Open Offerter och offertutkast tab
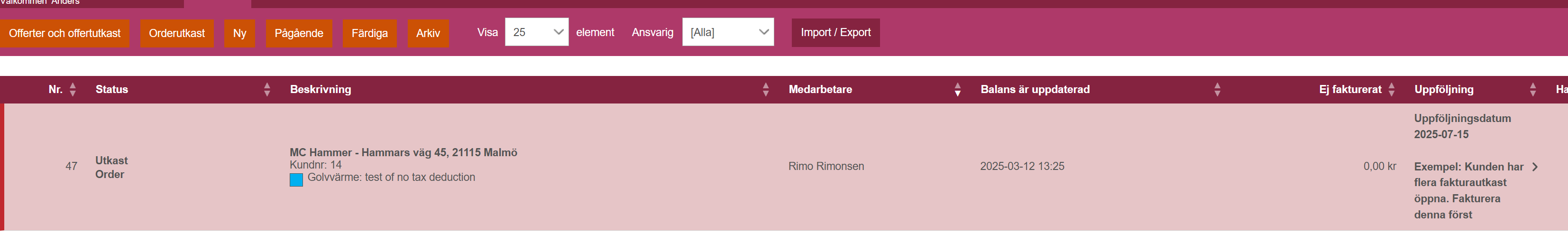This screenshot has height=235, width=1568. coord(64,33)
